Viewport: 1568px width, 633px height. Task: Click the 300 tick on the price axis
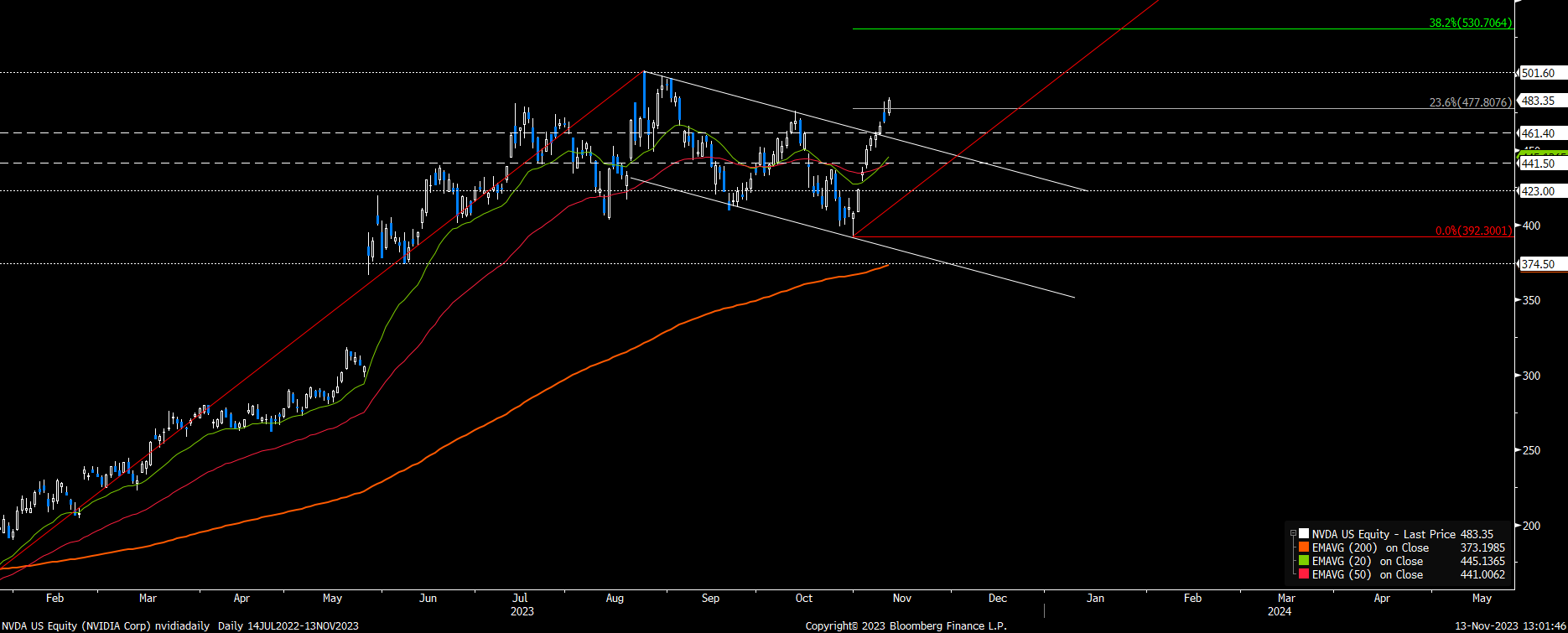1531,376
